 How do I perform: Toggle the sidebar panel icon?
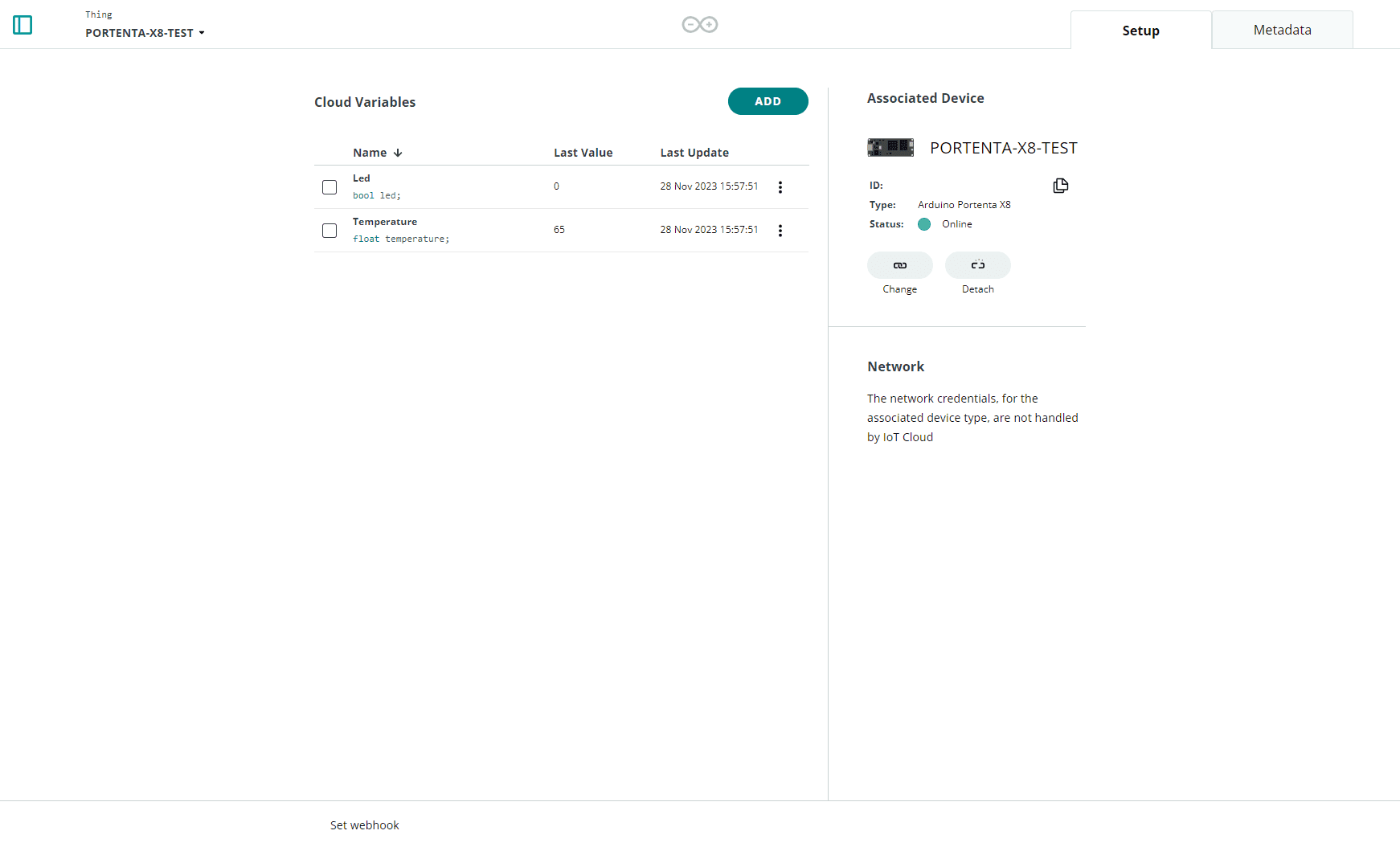point(23,25)
